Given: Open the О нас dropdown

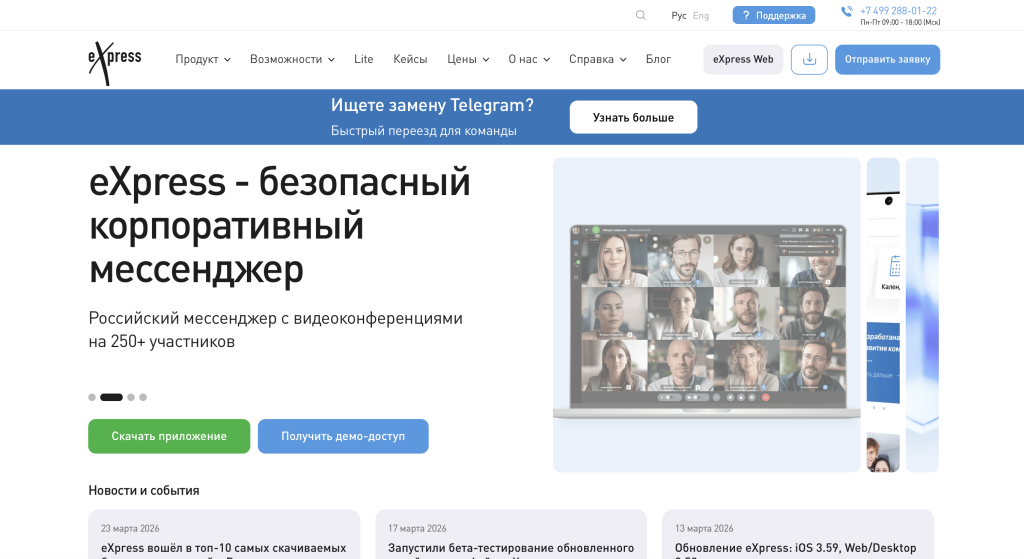Looking at the screenshot, I should point(529,59).
